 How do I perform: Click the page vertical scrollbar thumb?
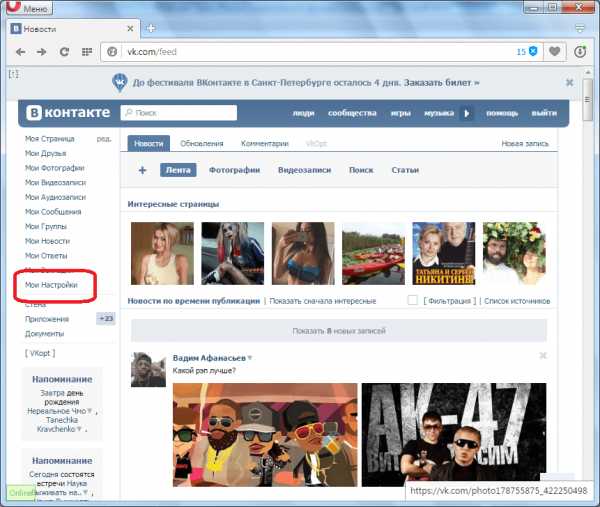point(587,100)
